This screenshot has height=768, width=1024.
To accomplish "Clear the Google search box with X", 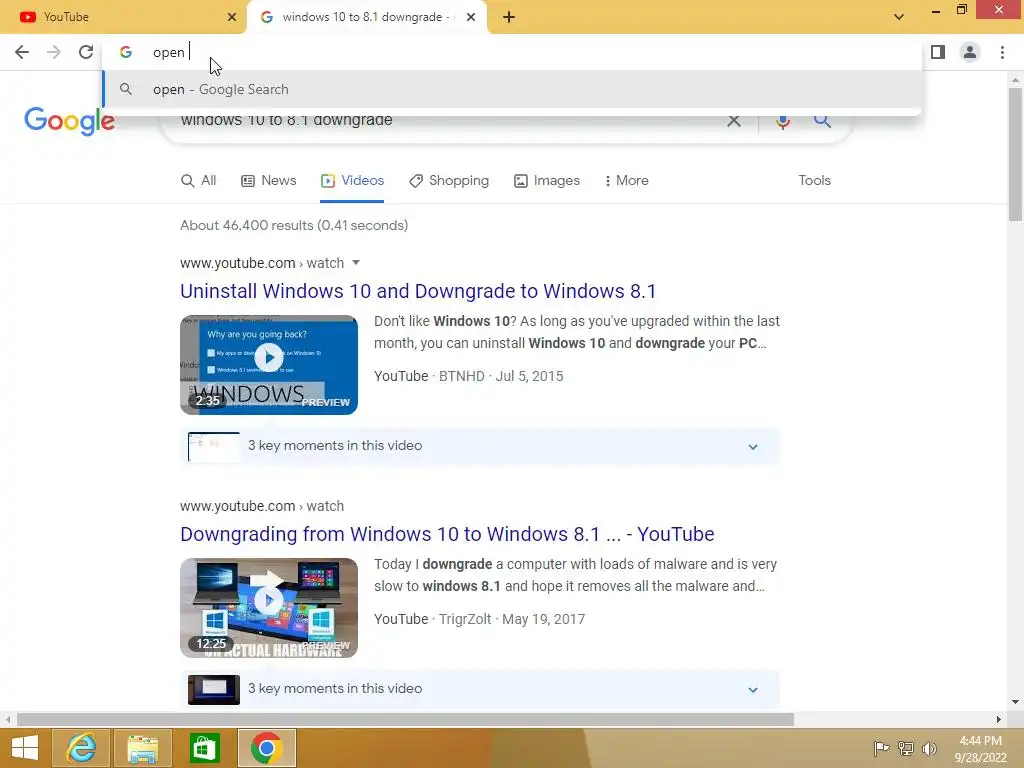I will pos(734,121).
